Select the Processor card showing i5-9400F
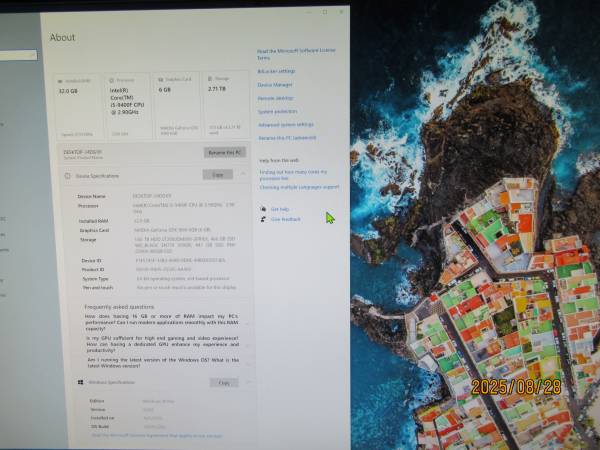This screenshot has width=600, height=450. [x=128, y=106]
